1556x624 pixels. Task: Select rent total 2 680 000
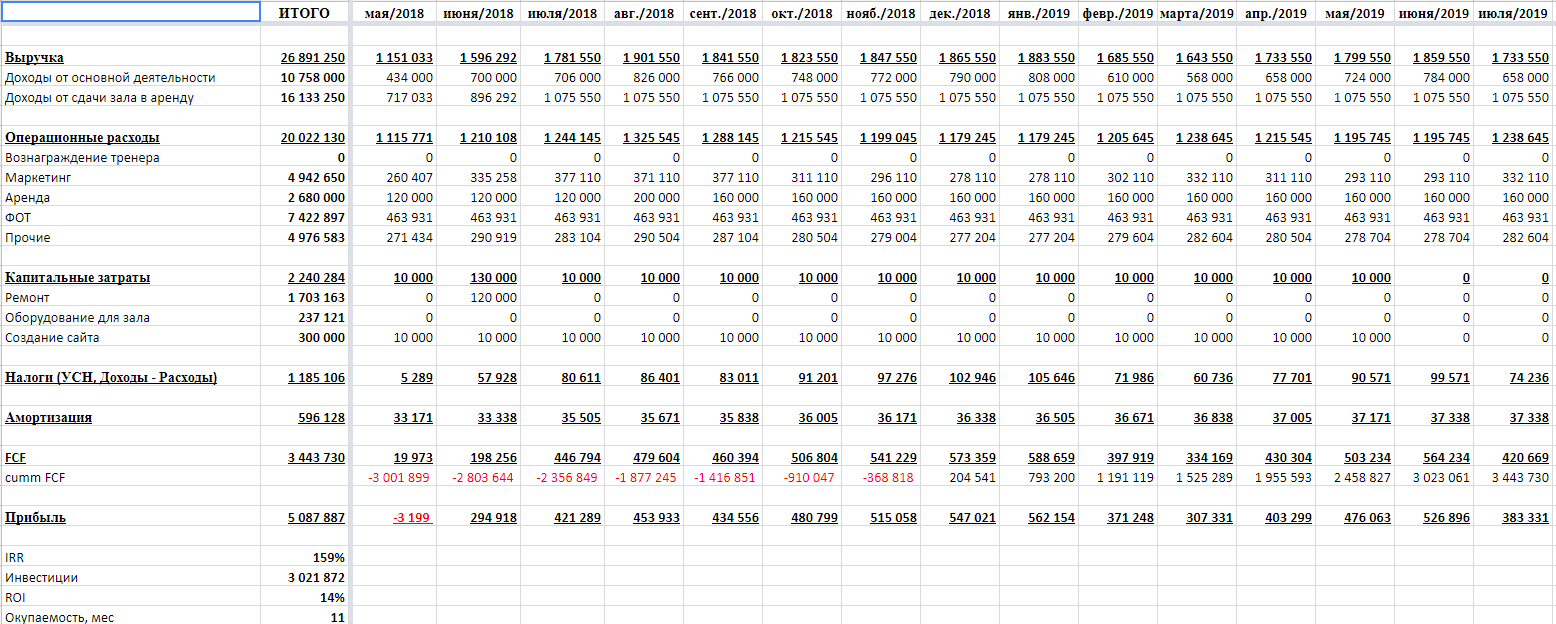coord(304,198)
